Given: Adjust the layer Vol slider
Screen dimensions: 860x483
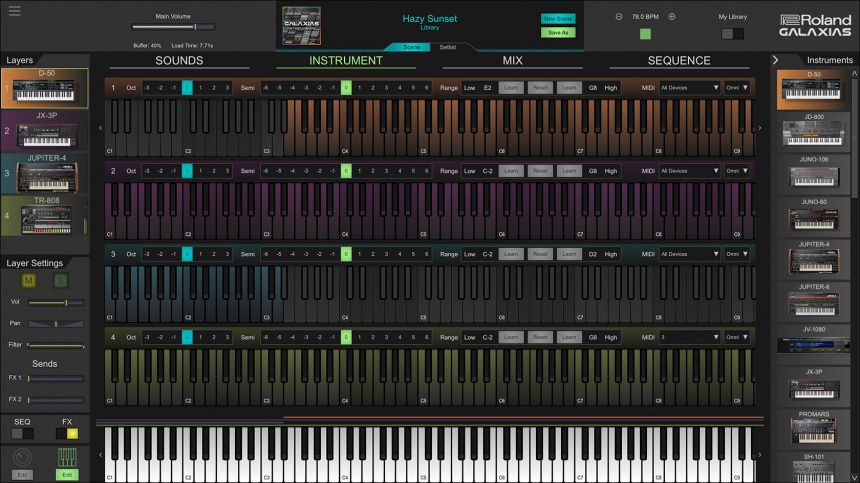Looking at the screenshot, I should click(x=55, y=303).
